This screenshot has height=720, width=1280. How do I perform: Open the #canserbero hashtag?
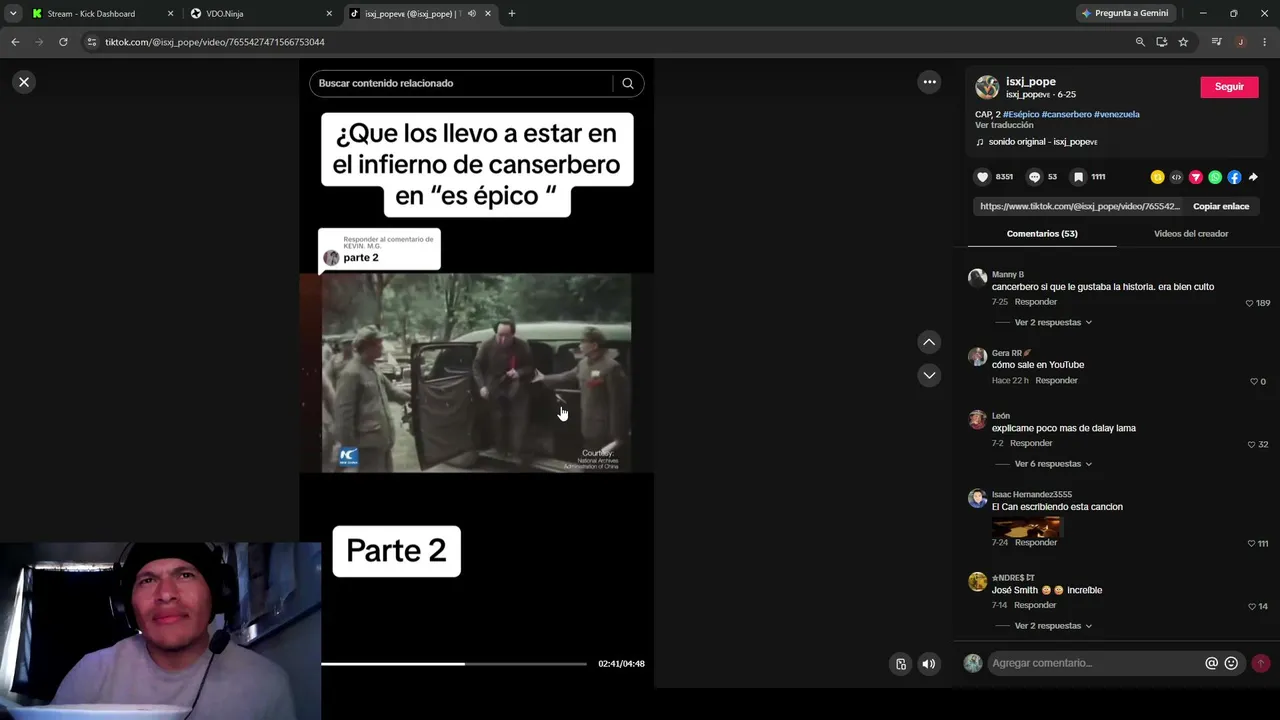point(1066,114)
